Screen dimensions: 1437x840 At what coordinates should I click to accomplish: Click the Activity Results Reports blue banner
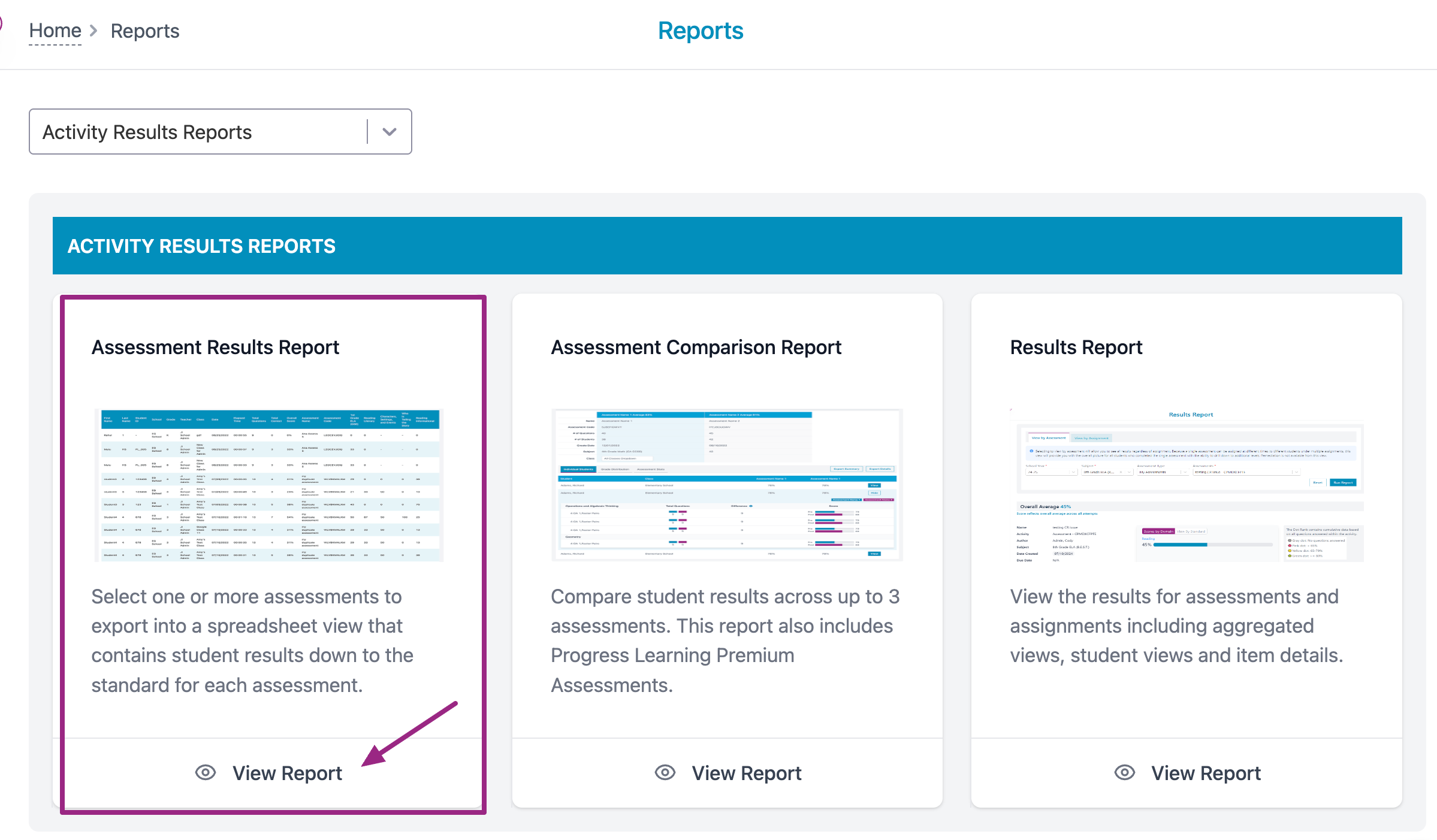click(x=727, y=246)
